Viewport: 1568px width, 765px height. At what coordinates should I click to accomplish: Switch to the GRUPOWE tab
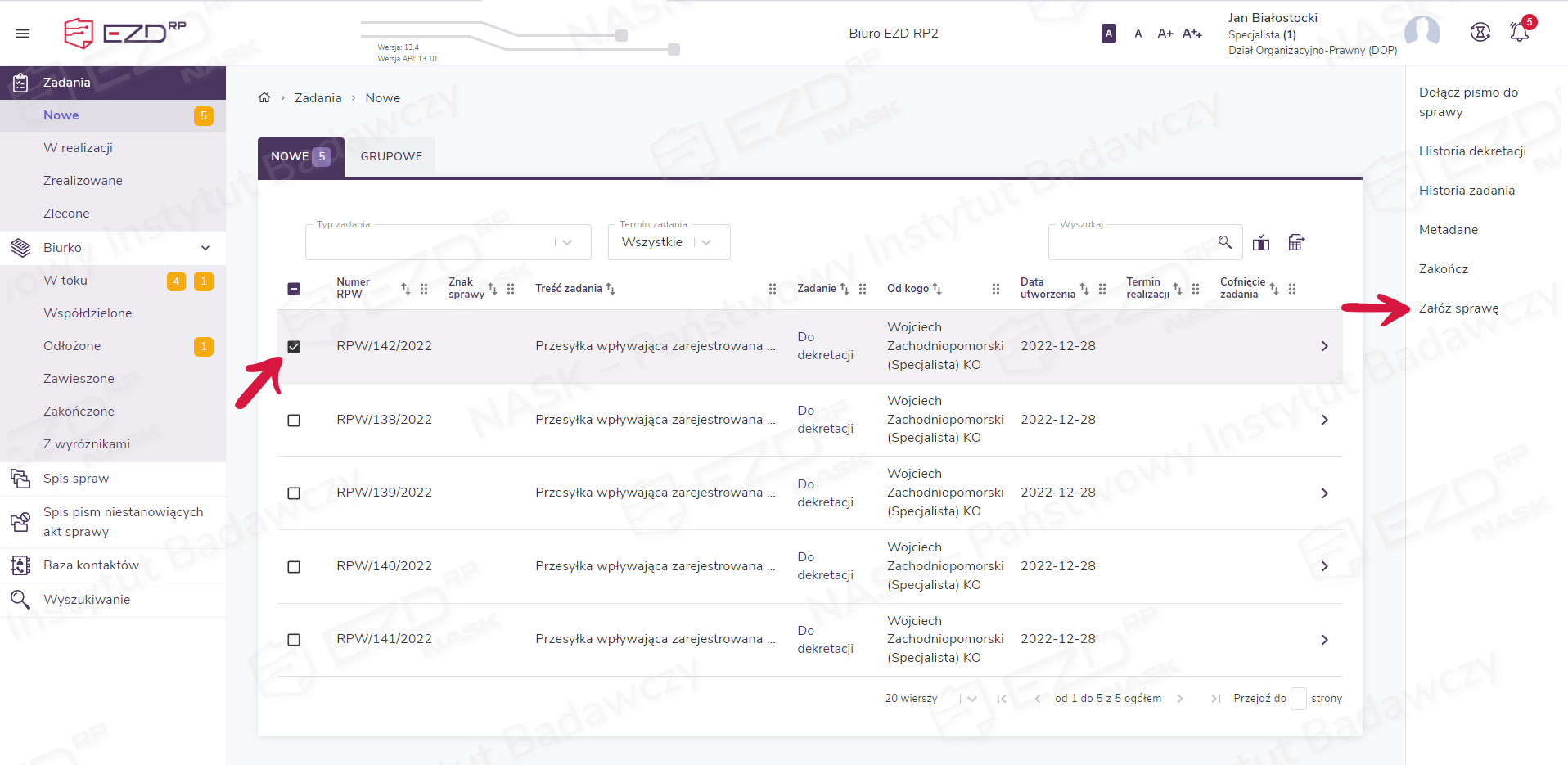[x=391, y=156]
